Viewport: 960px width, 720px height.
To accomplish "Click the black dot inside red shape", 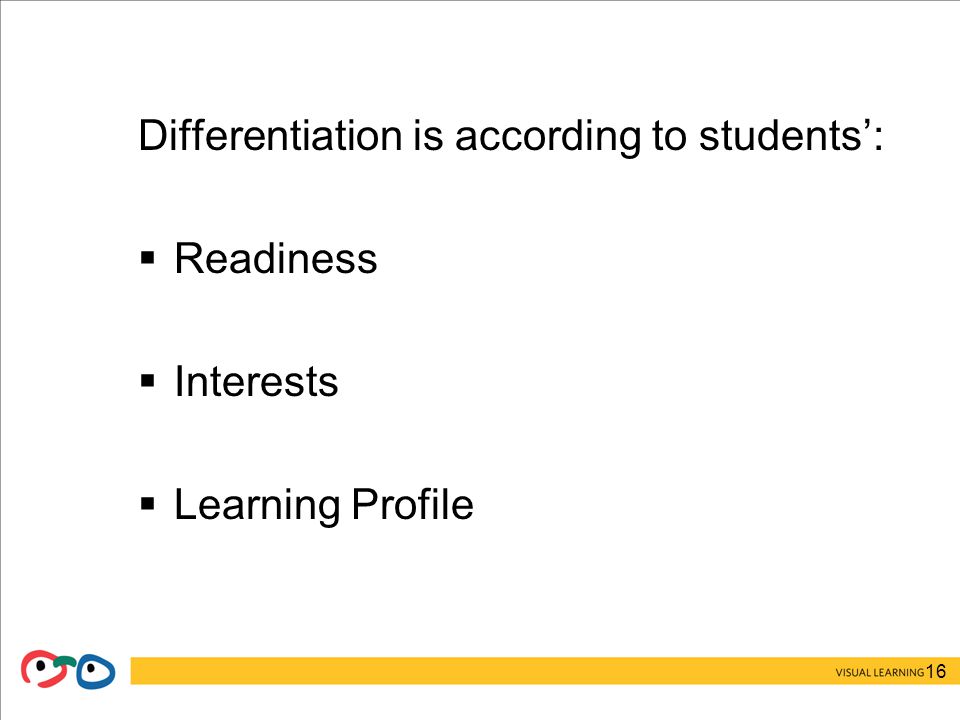I will pos(41,665).
